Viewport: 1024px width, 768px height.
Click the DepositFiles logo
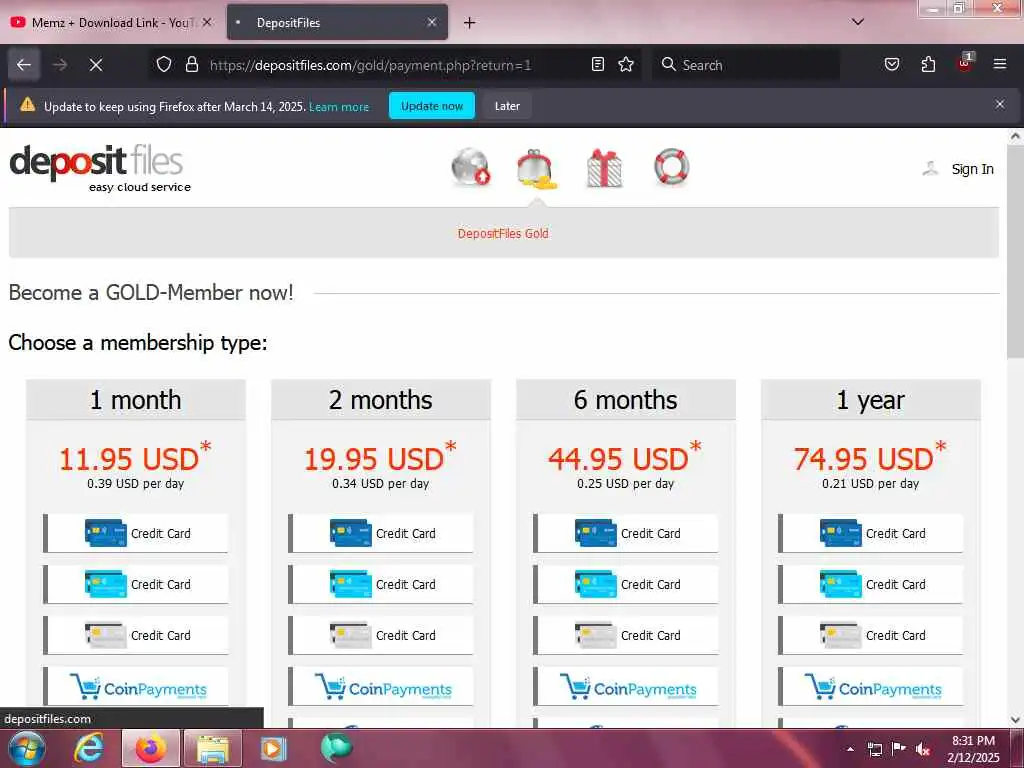[x=100, y=168]
